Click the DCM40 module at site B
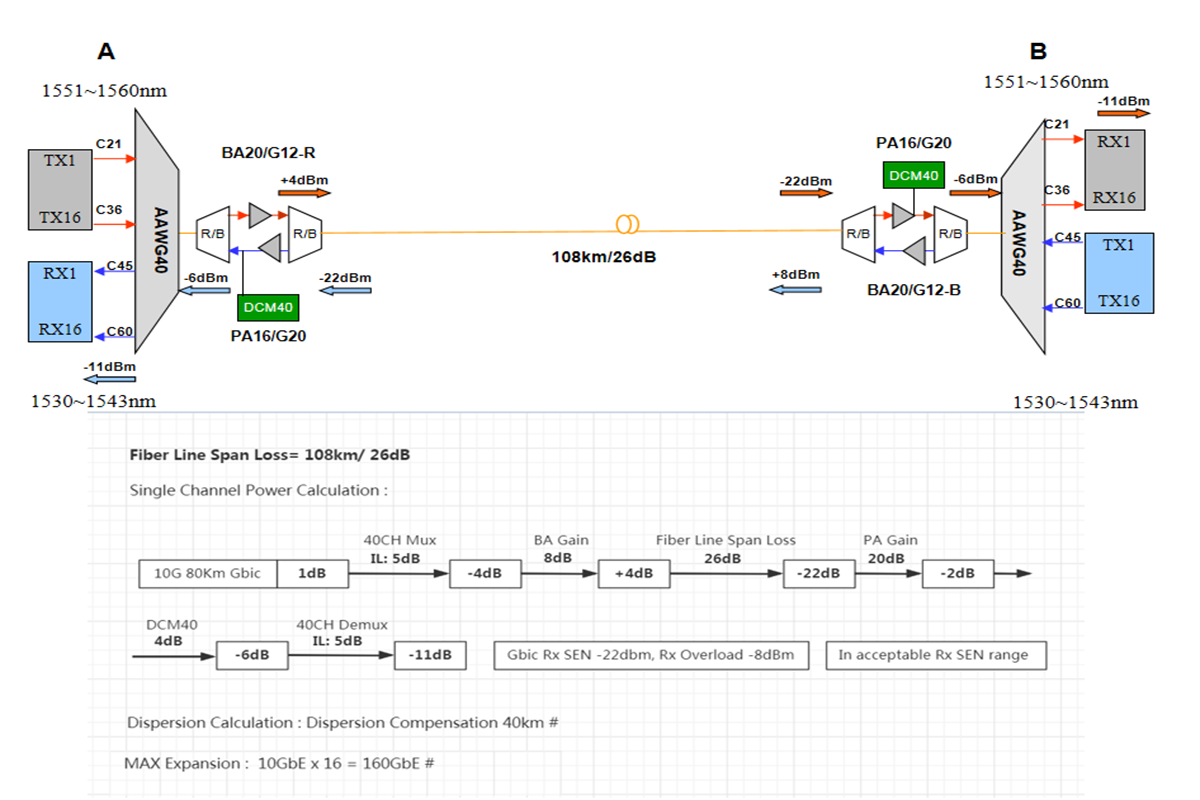 coord(912,175)
